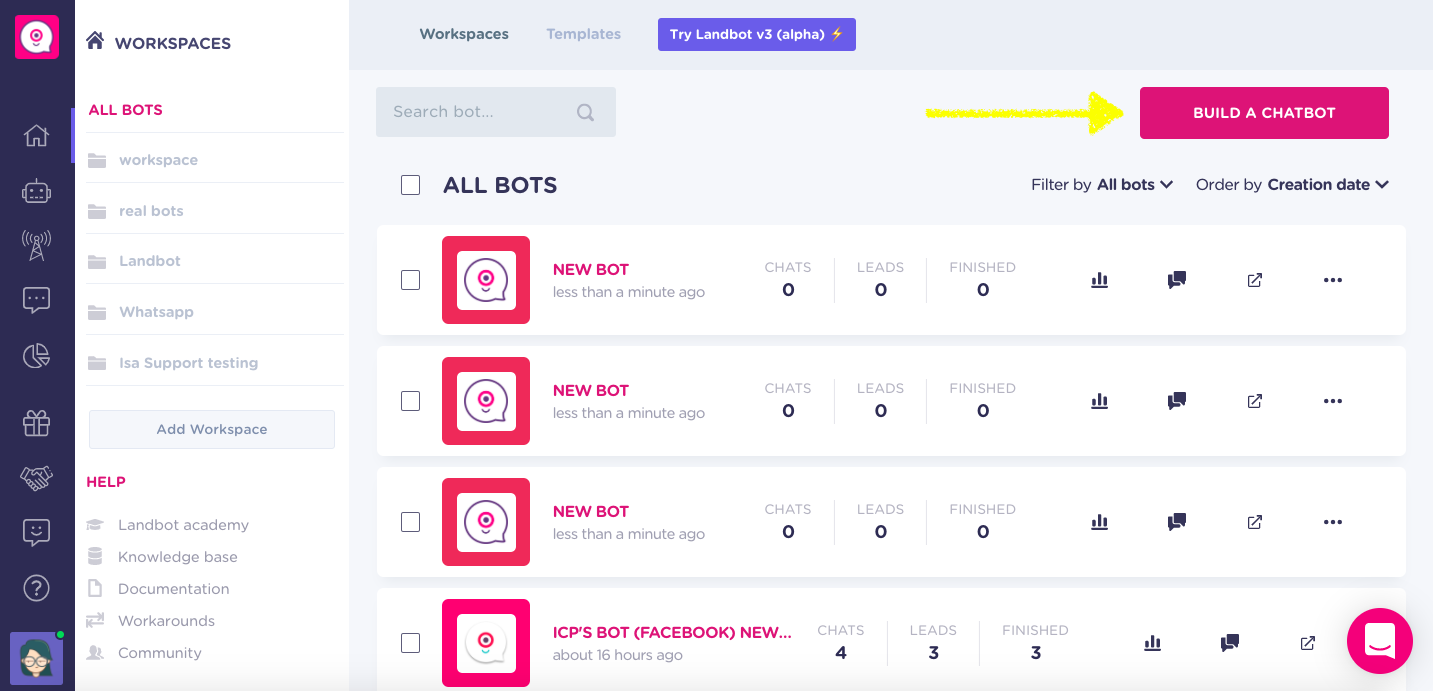Click the ICP'S BOT (FACEBOOK) NEW... title

tap(672, 633)
